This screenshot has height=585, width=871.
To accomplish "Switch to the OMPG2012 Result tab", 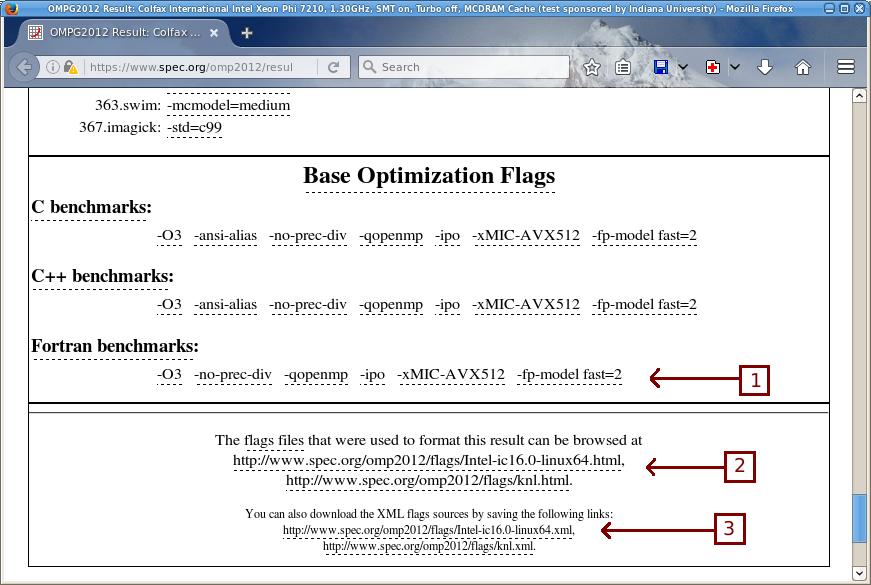I will point(120,31).
